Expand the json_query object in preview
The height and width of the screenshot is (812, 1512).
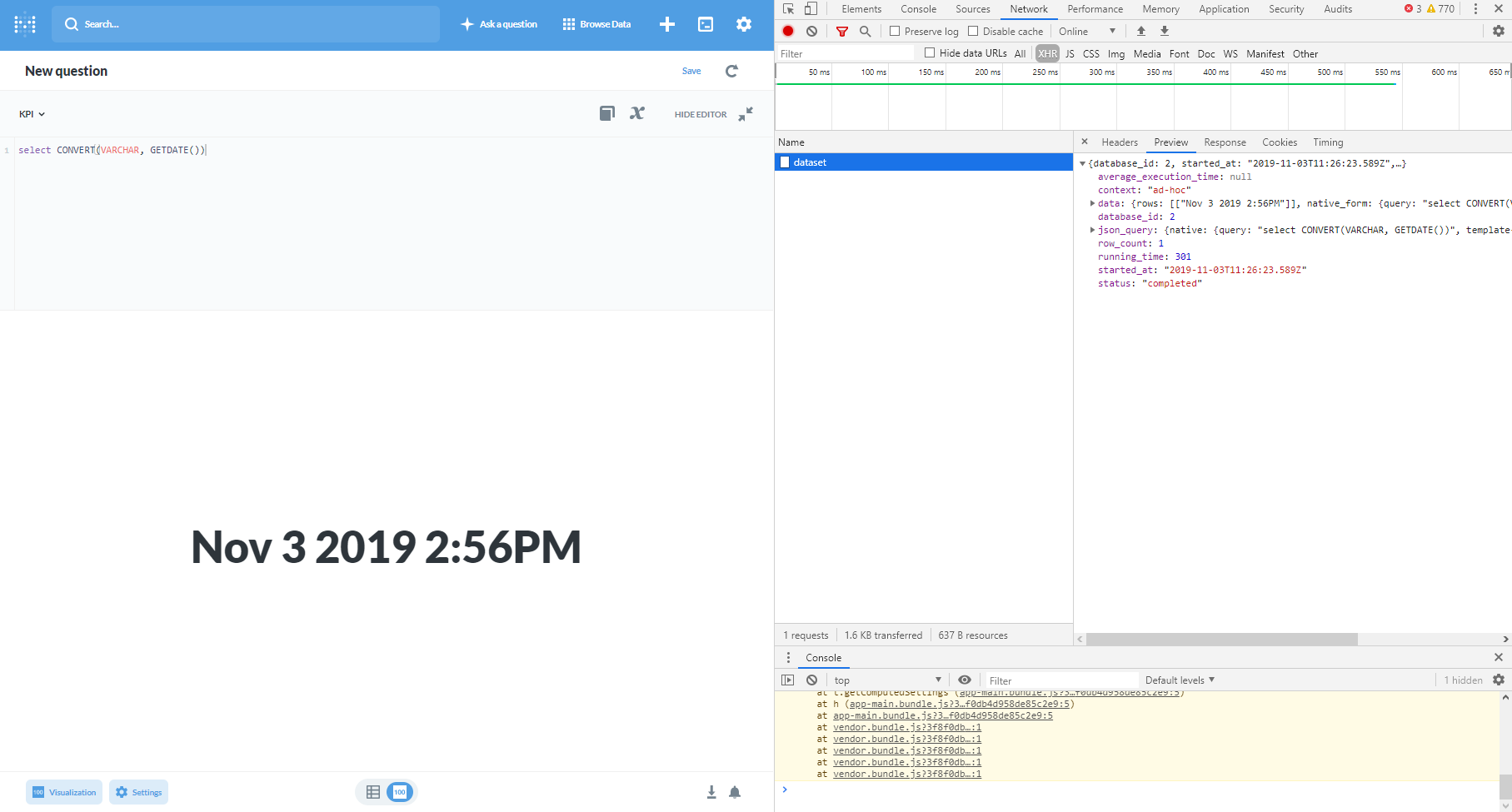[1092, 230]
